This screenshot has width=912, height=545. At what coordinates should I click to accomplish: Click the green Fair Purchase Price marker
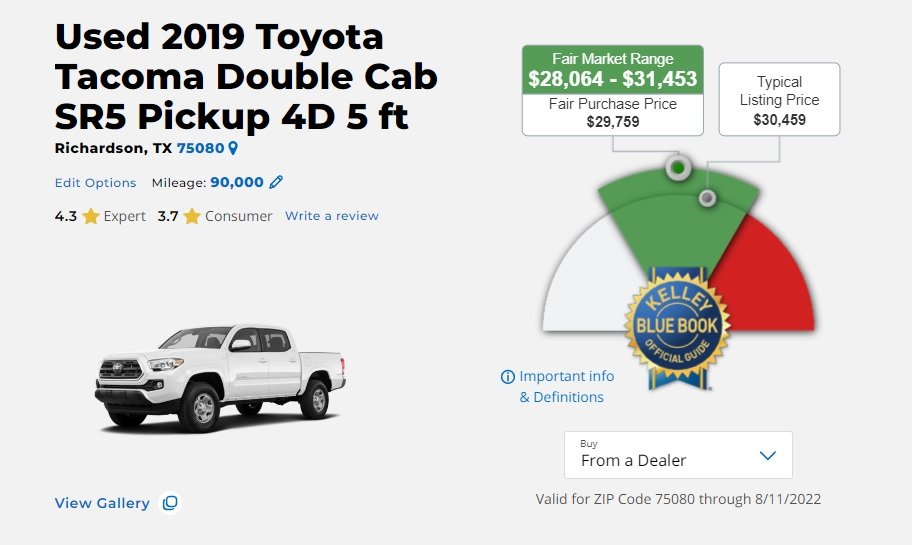678,168
